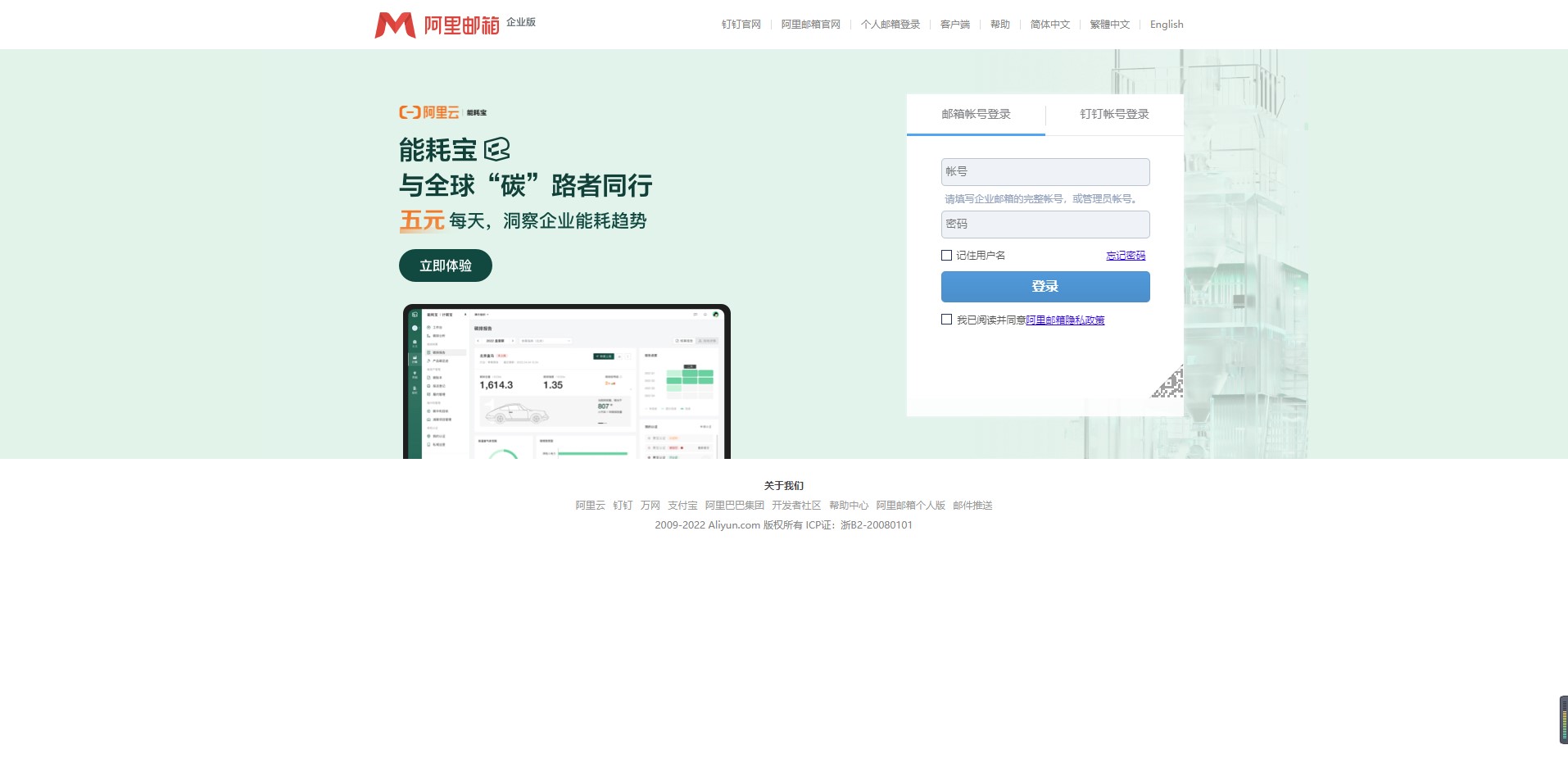1568x767 pixels.
Task: Click the 关于我们 footer heading
Action: click(x=784, y=486)
